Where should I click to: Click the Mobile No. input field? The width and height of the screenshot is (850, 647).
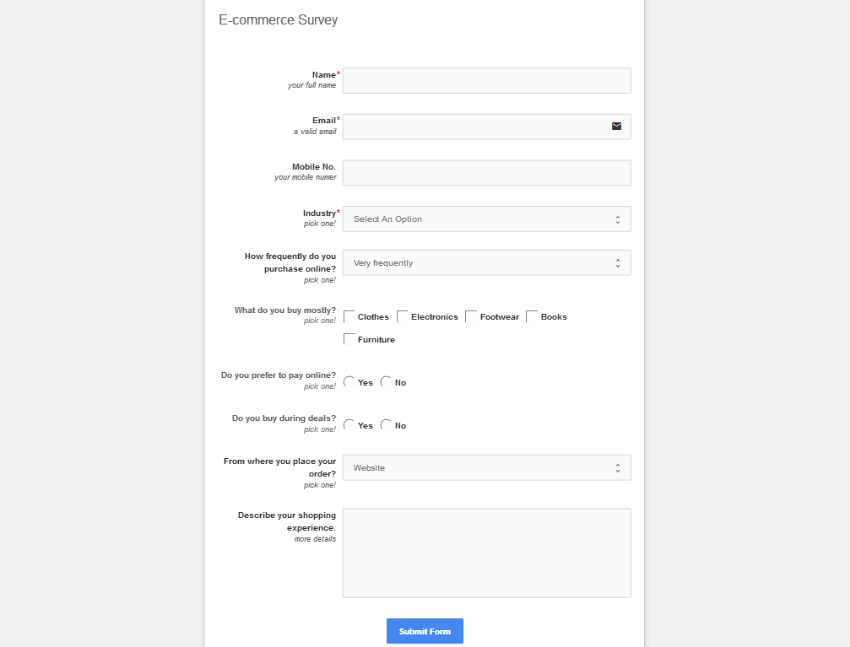[x=486, y=172]
